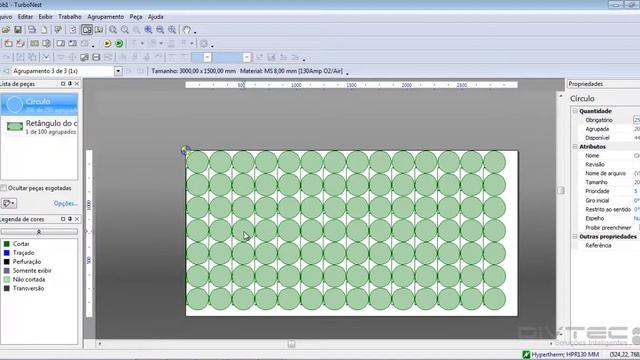Open the Agrupamento menu
Screen dimensions: 640x360
105,17
